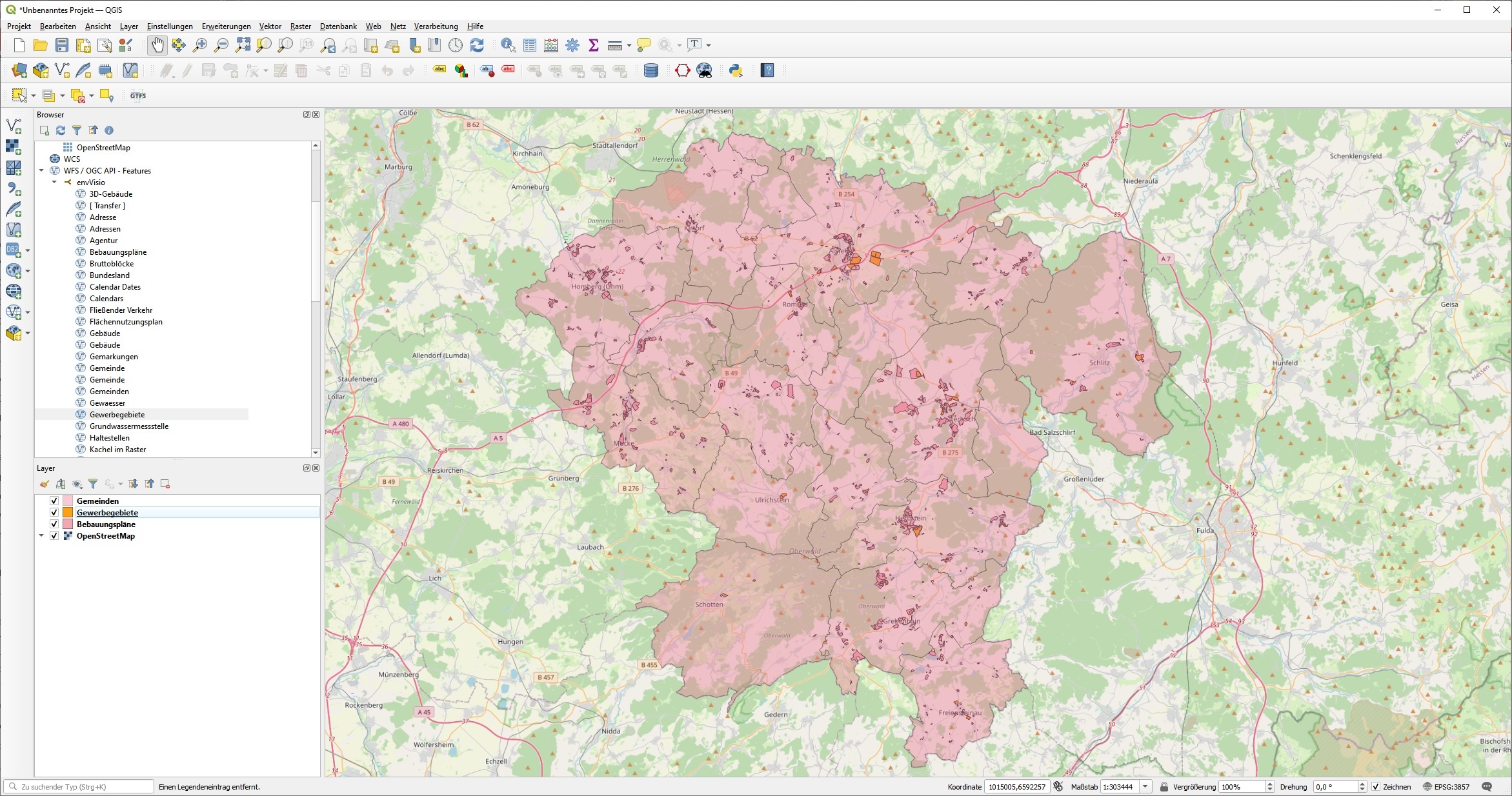Refresh the Browser panel

click(61, 130)
